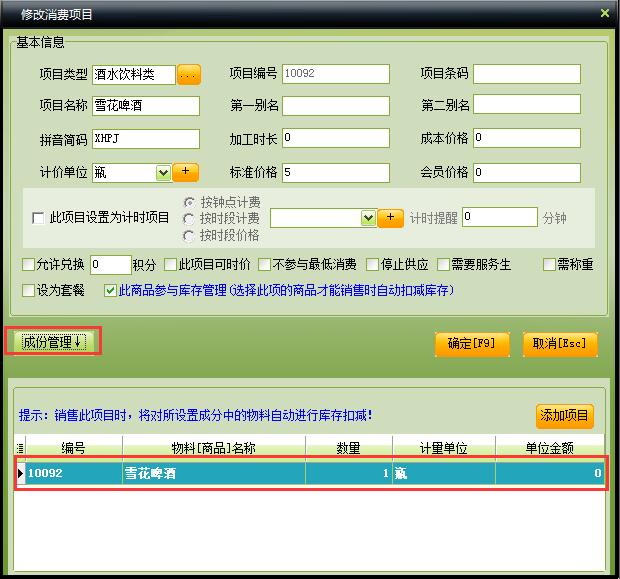Screen dimensions: 620x579
Task: Open the timing scheme dropdown arrow
Action: point(368,218)
